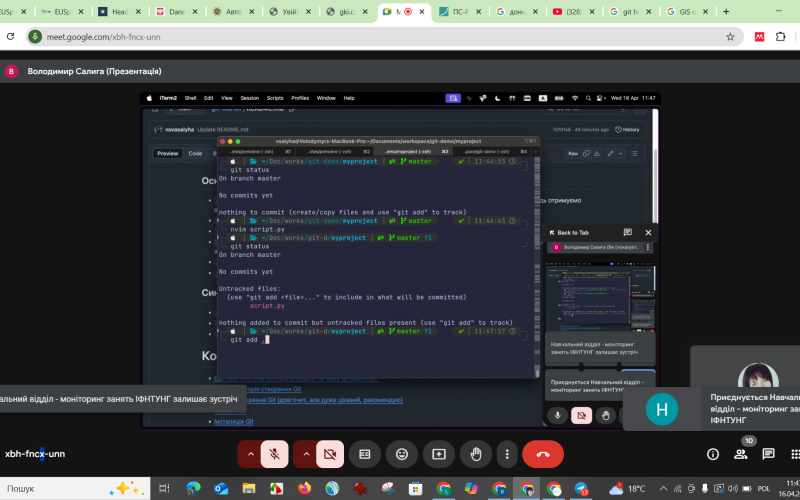
Task: Click the Preview tab on the shared GitHub page
Action: point(167,153)
